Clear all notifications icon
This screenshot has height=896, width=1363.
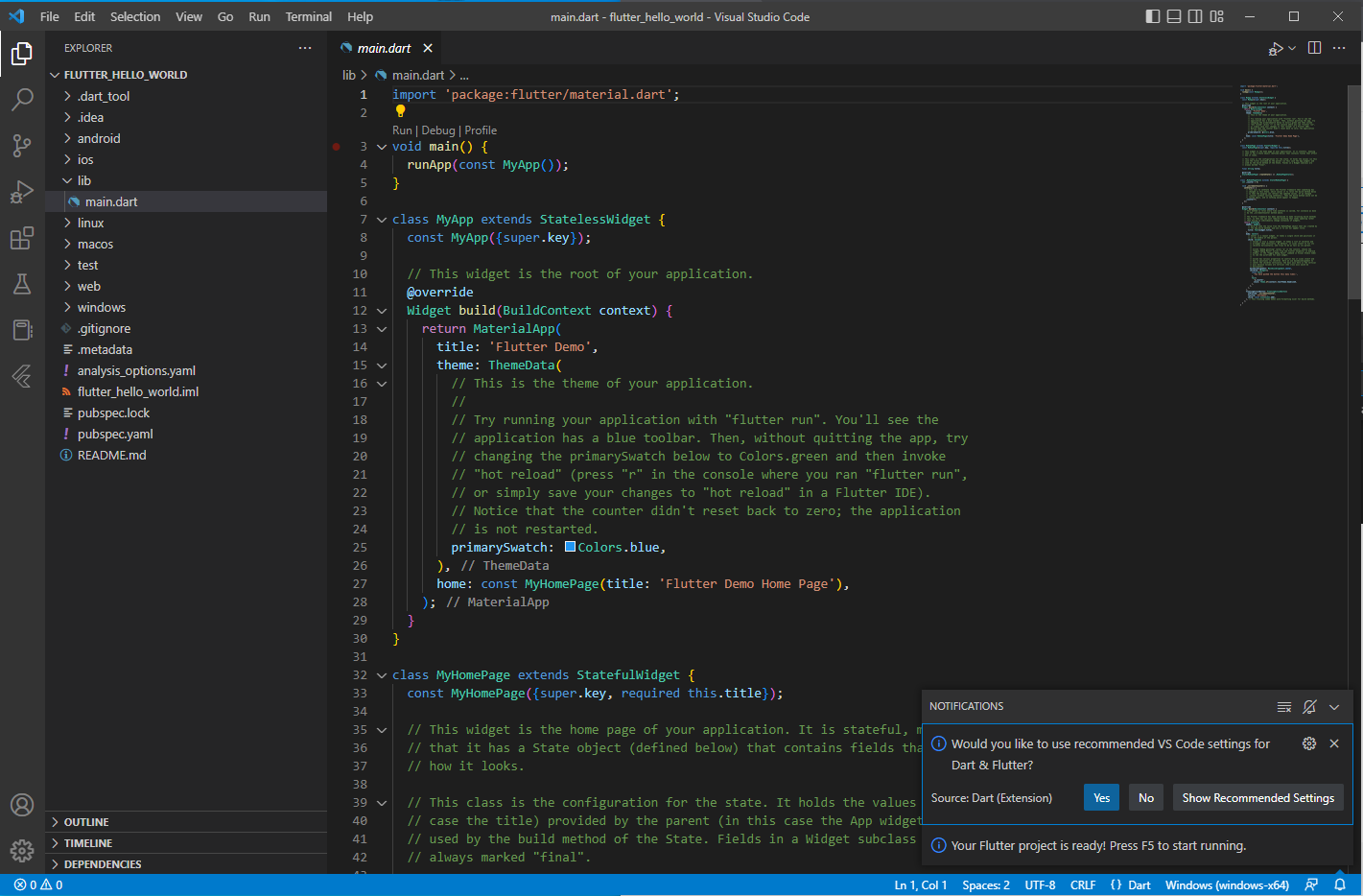click(x=1284, y=707)
